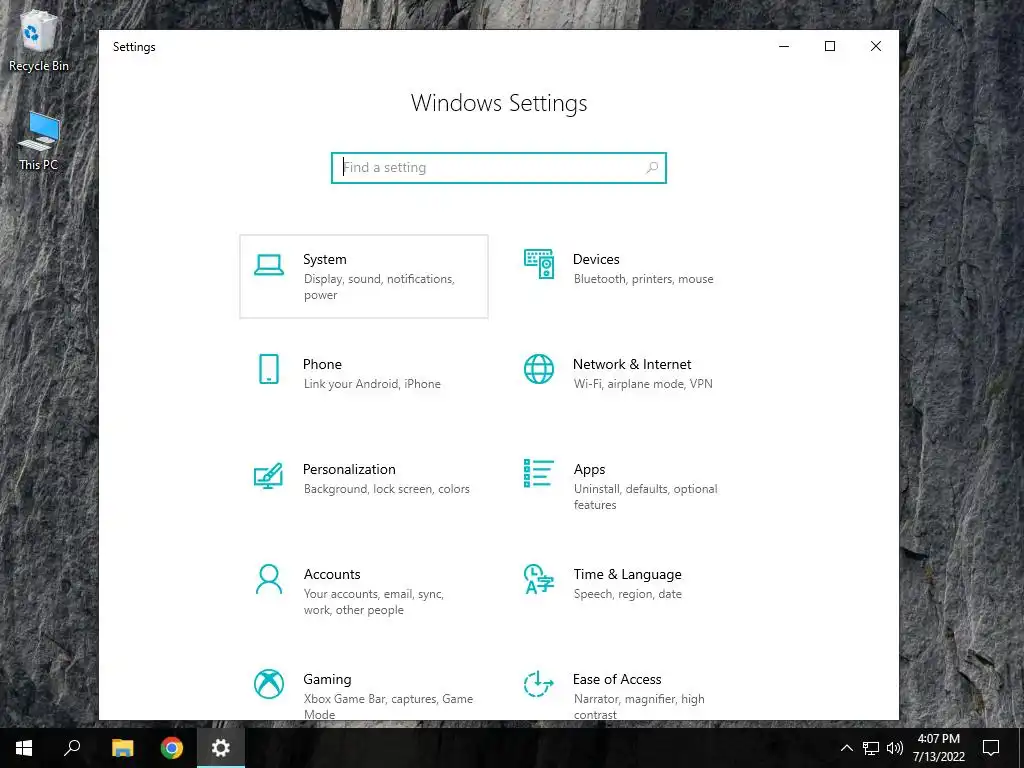
Task: Click 'Bluetooth, printers, mouse' description
Action: 643,279
